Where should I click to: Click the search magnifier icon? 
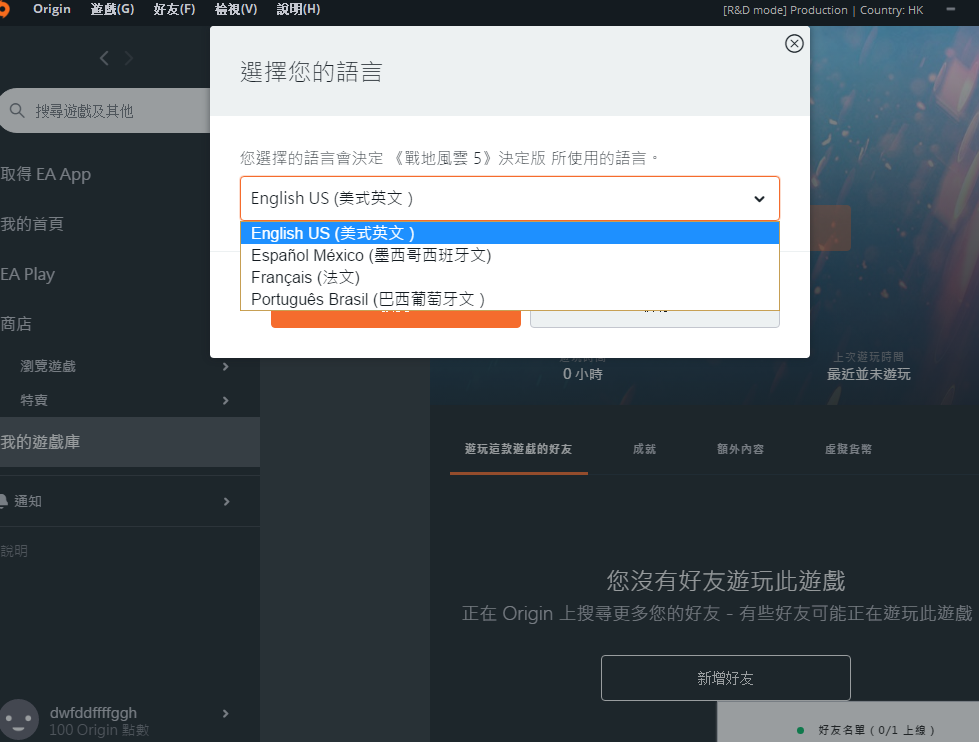tap(17, 111)
